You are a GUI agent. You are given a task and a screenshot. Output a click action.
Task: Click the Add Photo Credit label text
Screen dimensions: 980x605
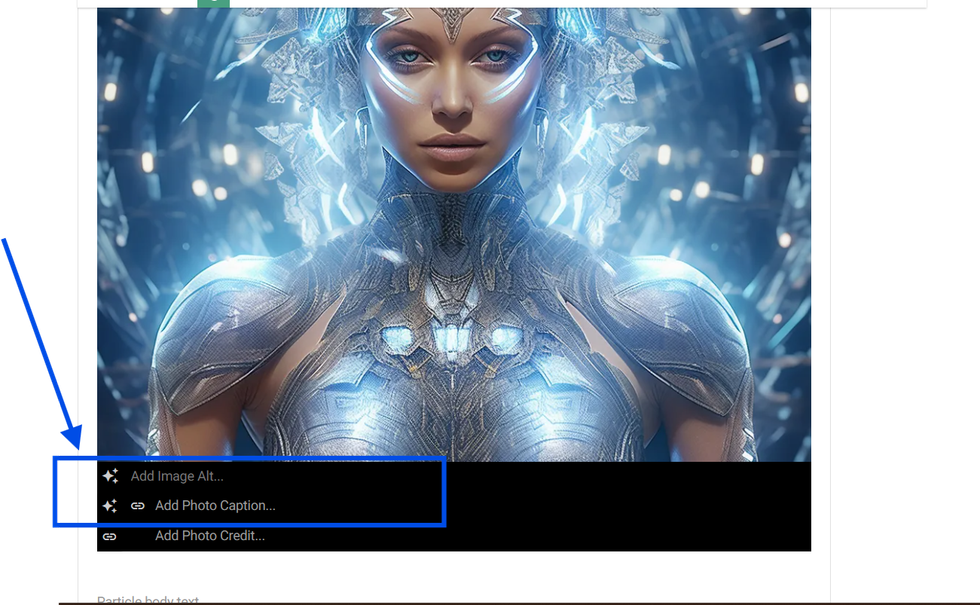[210, 536]
